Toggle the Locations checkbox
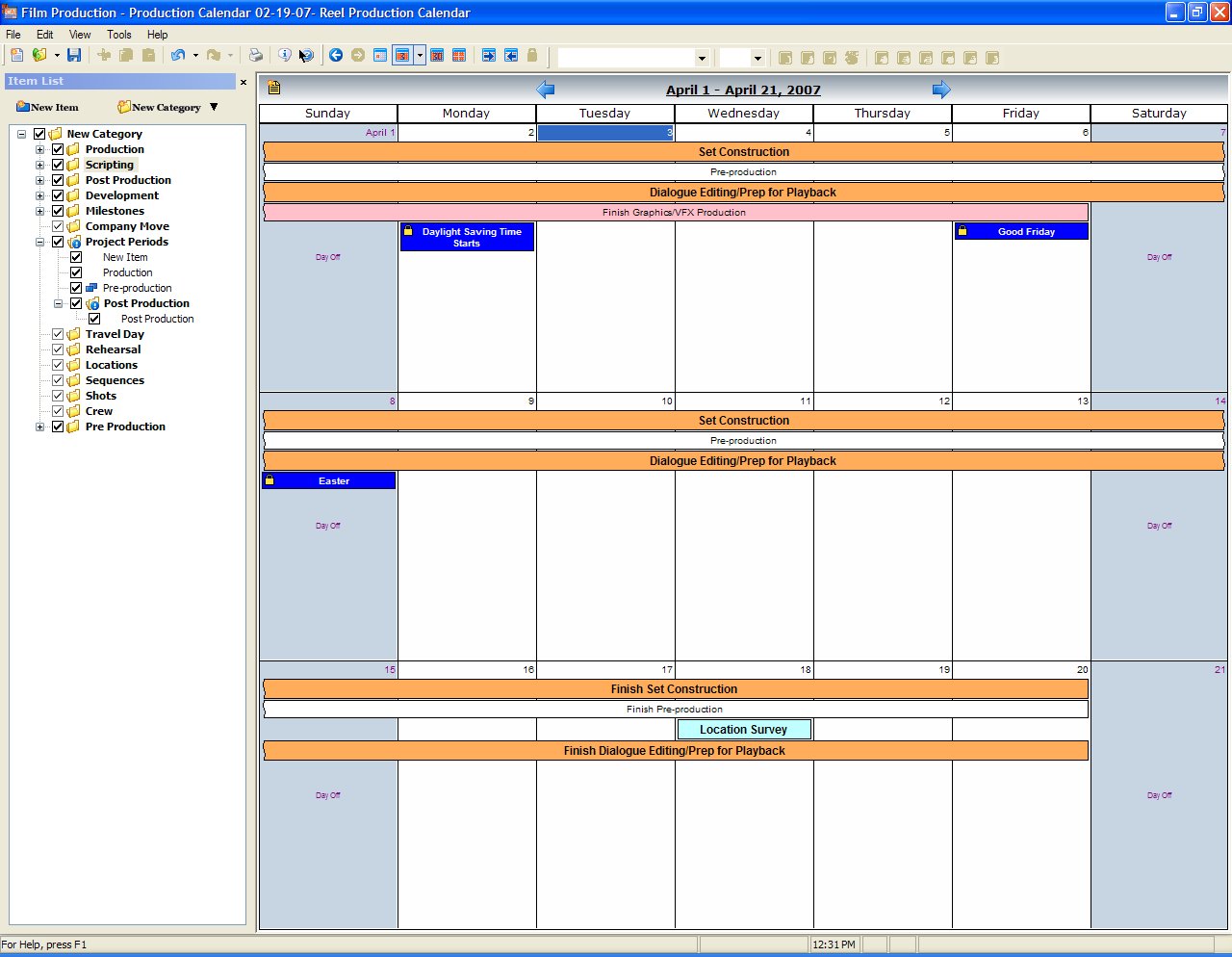Viewport: 1232px width, 957px height. click(58, 365)
